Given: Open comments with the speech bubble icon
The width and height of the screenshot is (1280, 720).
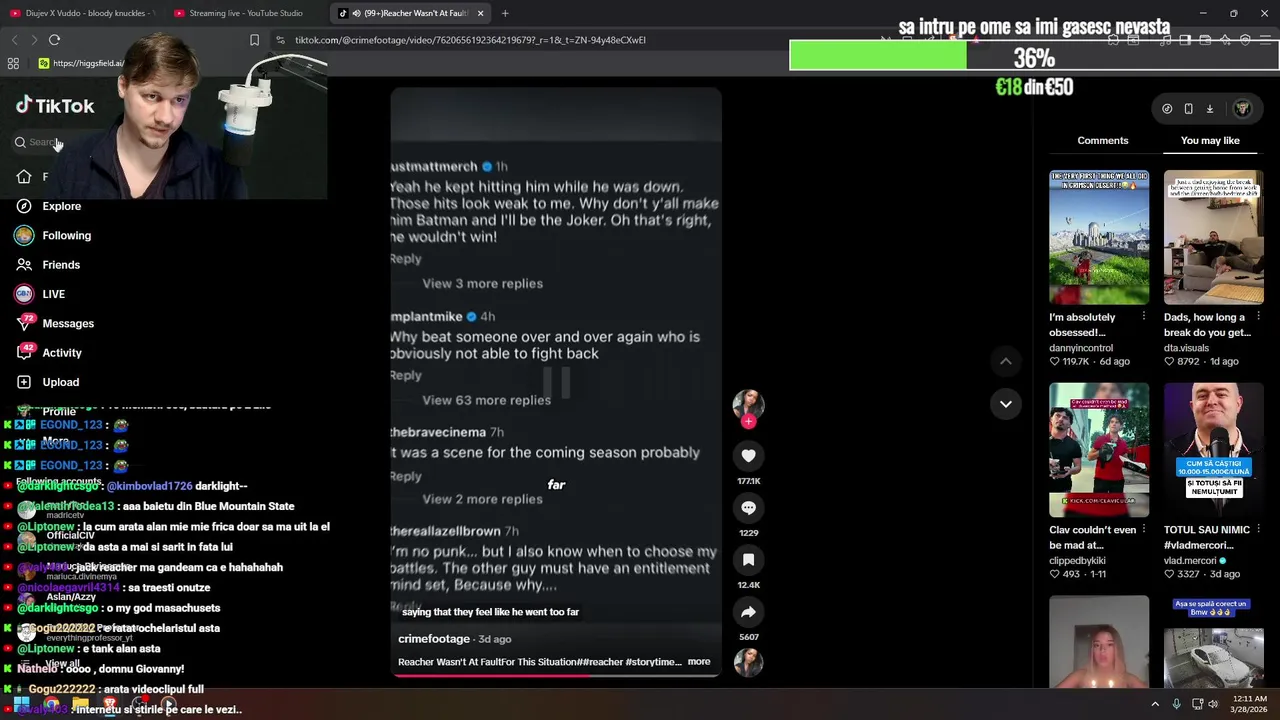Looking at the screenshot, I should [748, 507].
